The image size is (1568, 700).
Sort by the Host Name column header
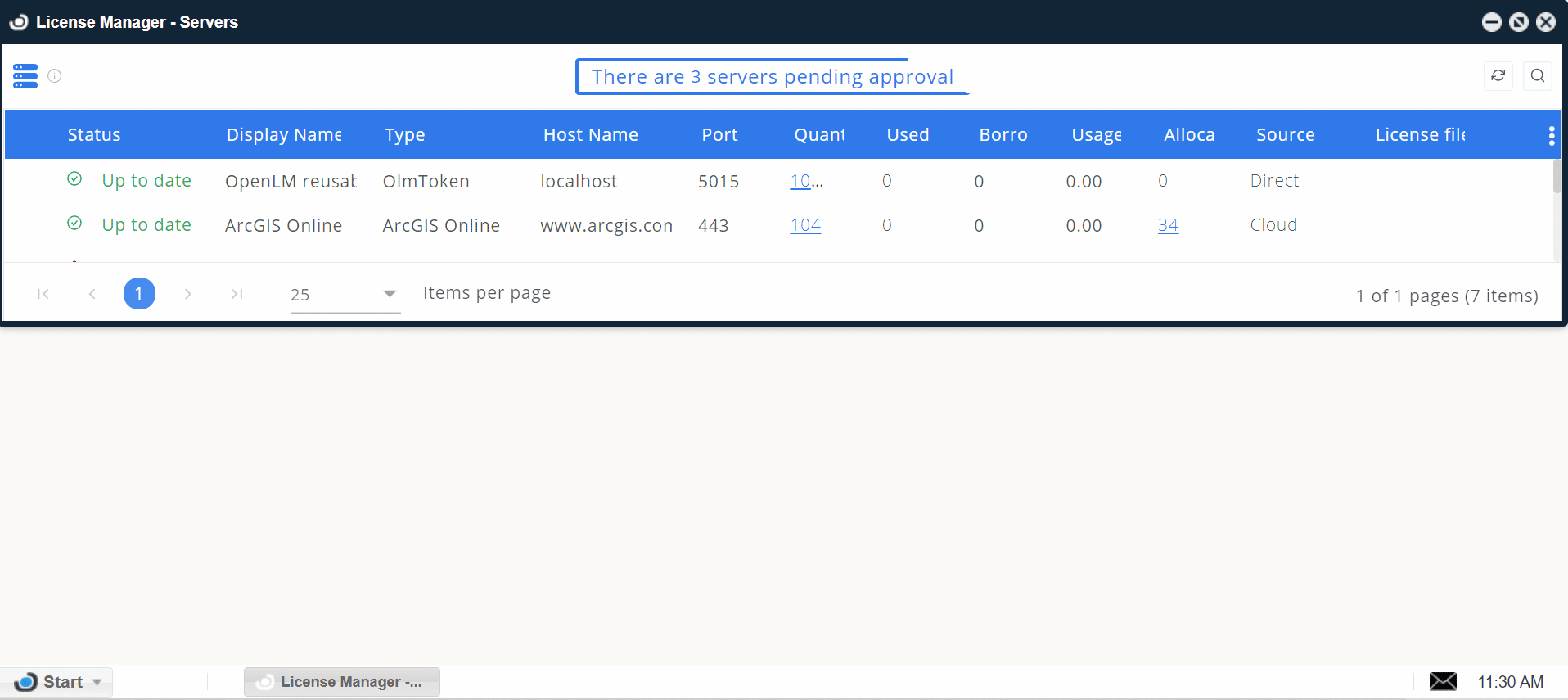click(x=590, y=135)
